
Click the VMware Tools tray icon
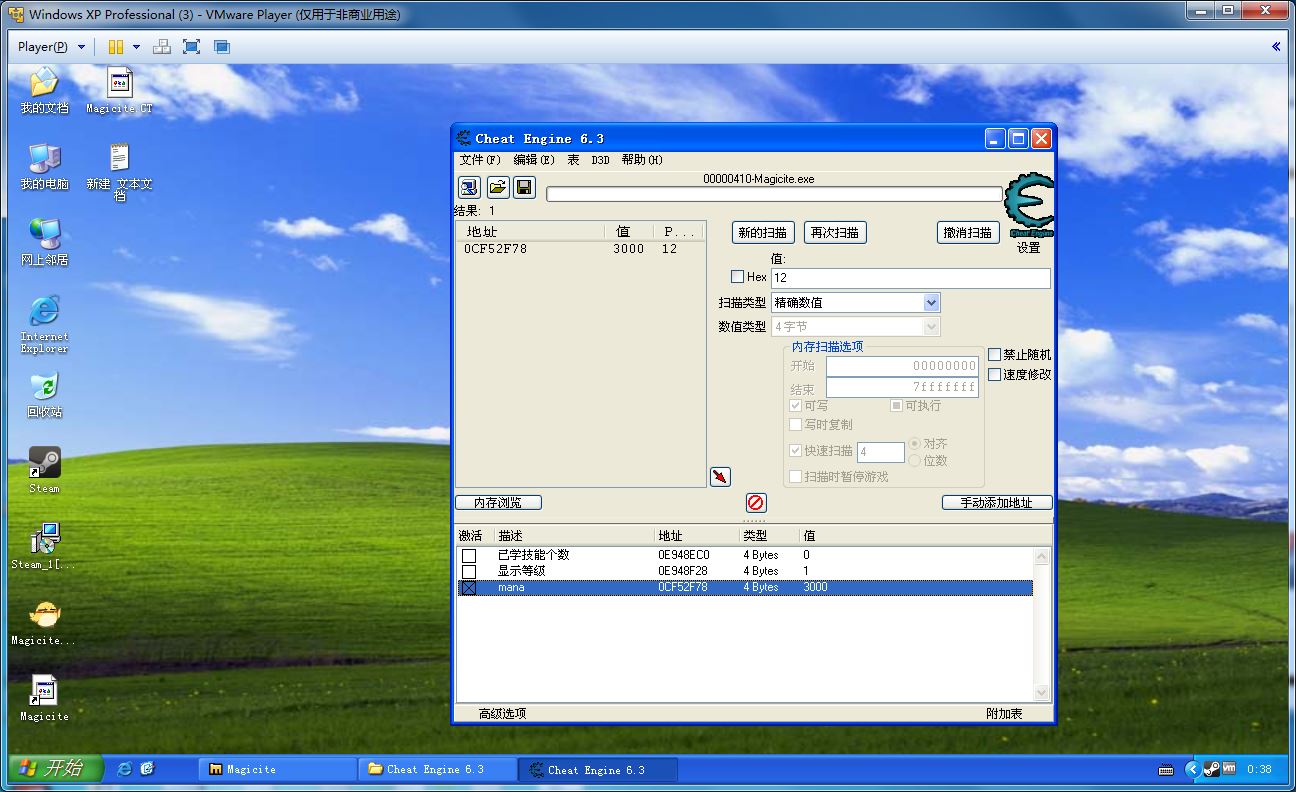coord(1228,769)
